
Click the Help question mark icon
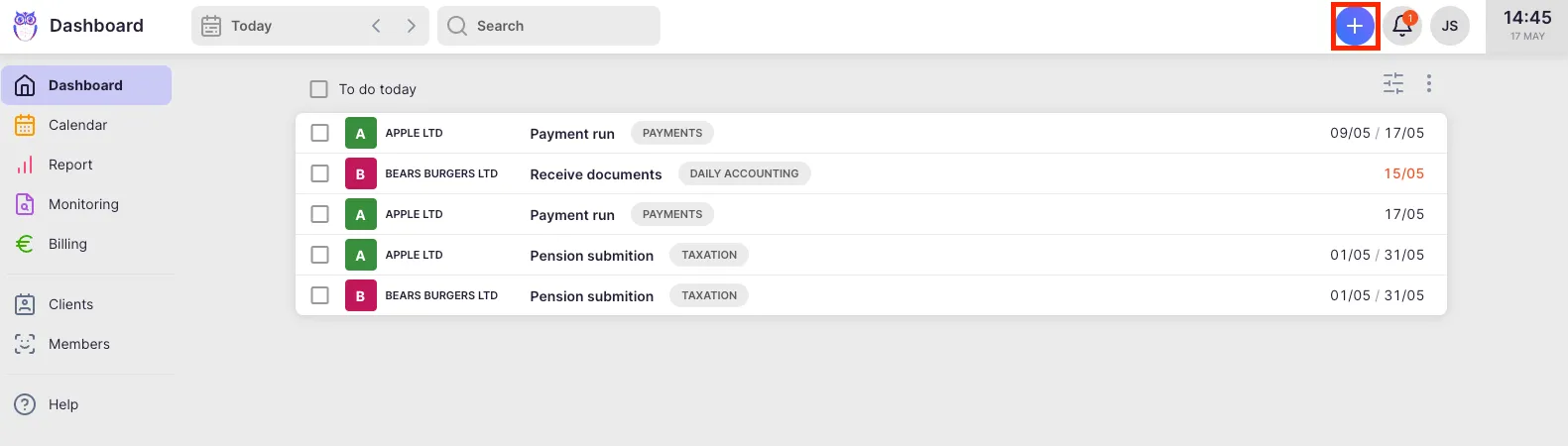coord(25,404)
